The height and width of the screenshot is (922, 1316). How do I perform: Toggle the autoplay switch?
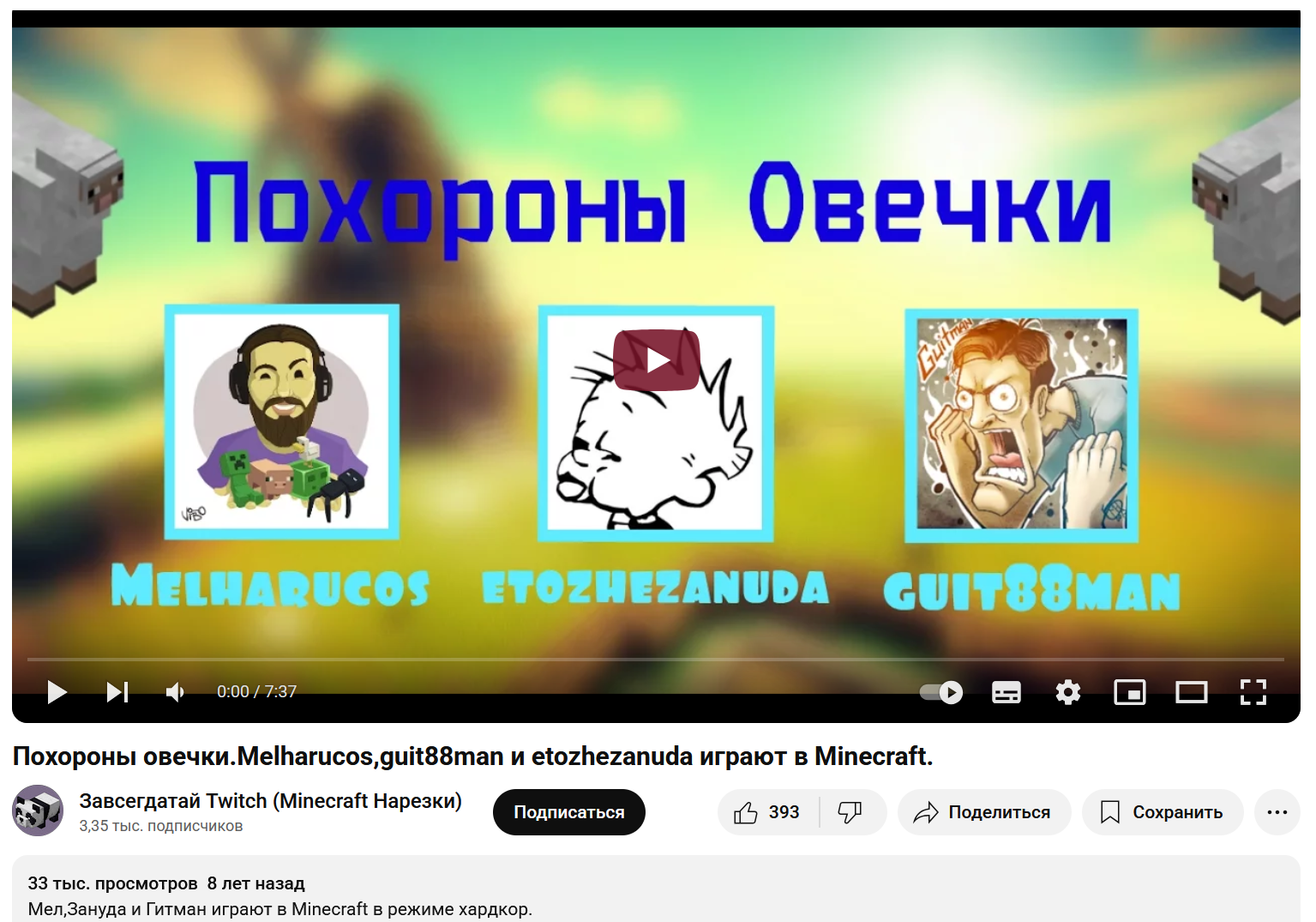coord(941,692)
